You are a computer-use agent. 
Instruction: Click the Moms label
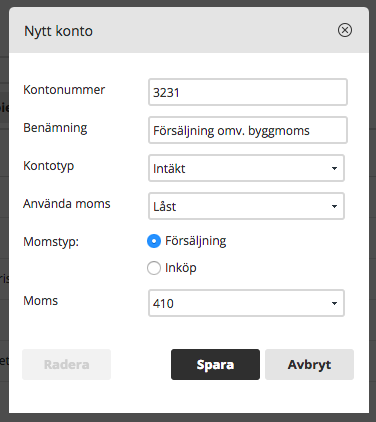[x=41, y=301]
